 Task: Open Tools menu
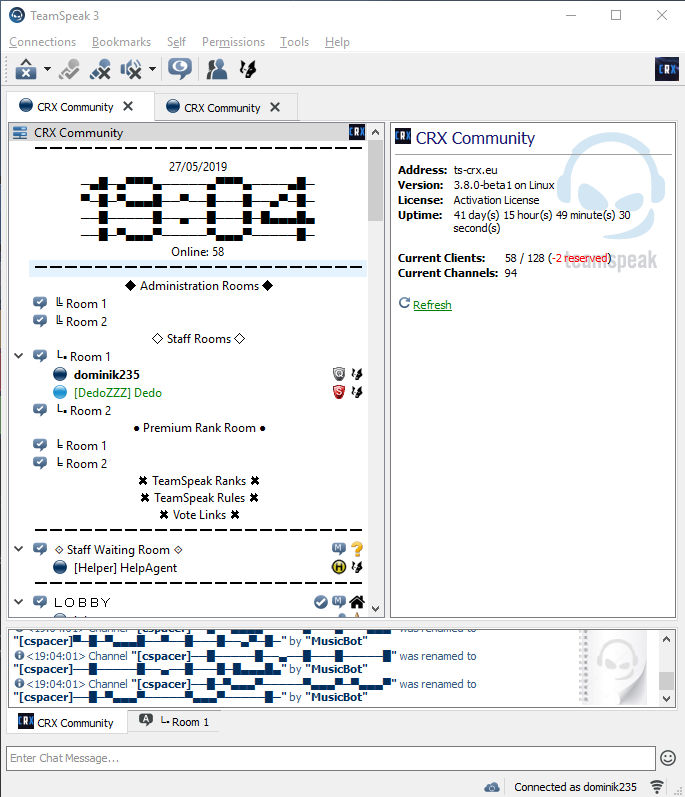[x=294, y=42]
